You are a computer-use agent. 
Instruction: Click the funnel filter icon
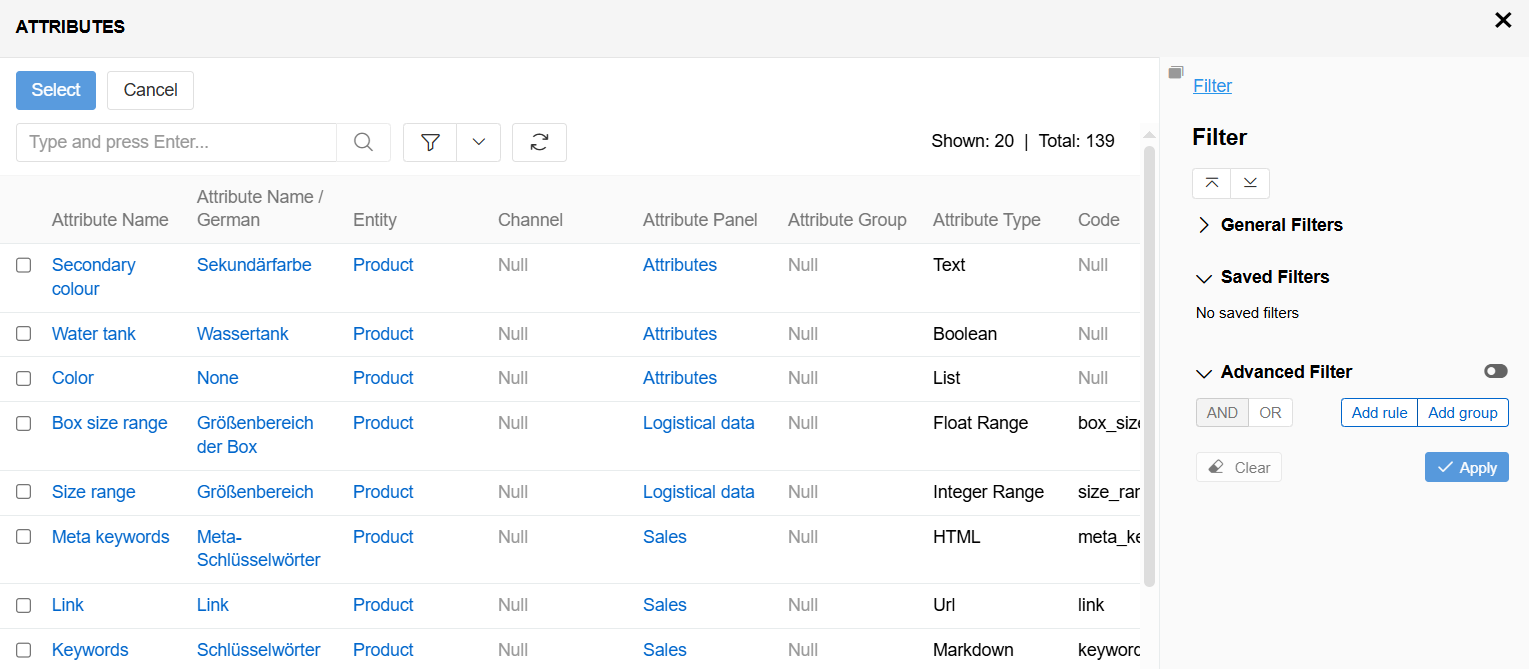tap(430, 142)
